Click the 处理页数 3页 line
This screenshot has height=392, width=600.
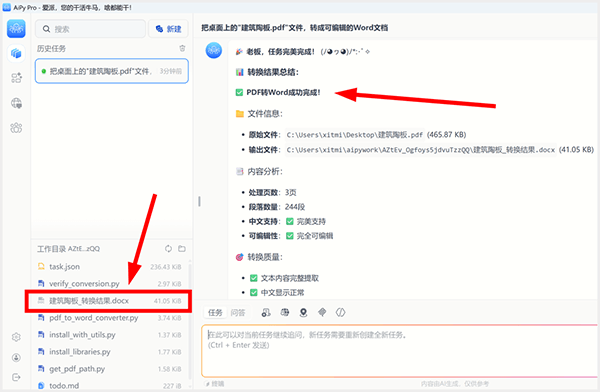[272, 192]
